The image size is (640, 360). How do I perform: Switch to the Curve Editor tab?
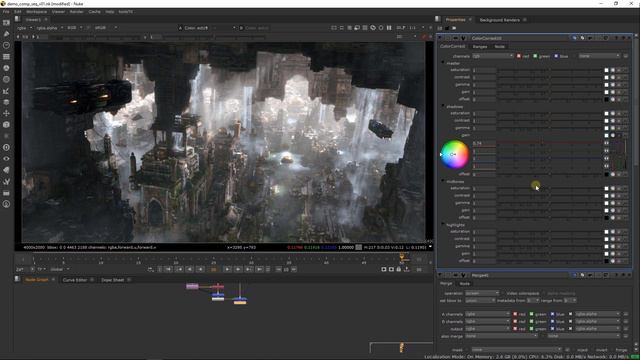pyautogui.click(x=75, y=280)
